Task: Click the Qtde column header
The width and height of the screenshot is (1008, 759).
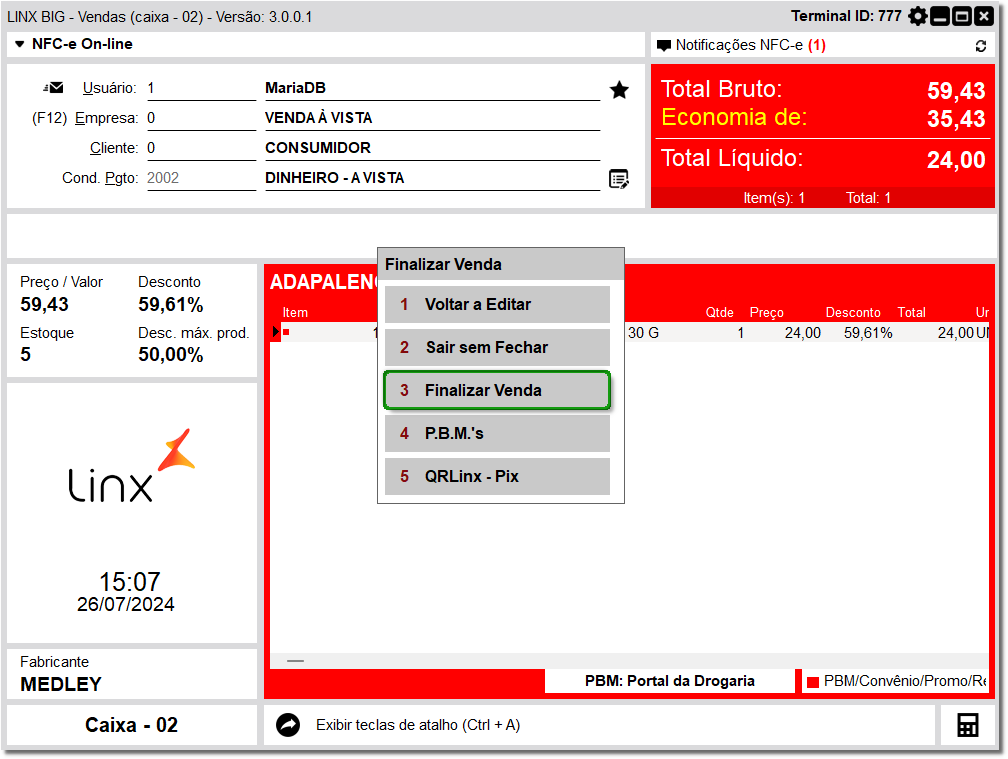Action: click(719, 312)
